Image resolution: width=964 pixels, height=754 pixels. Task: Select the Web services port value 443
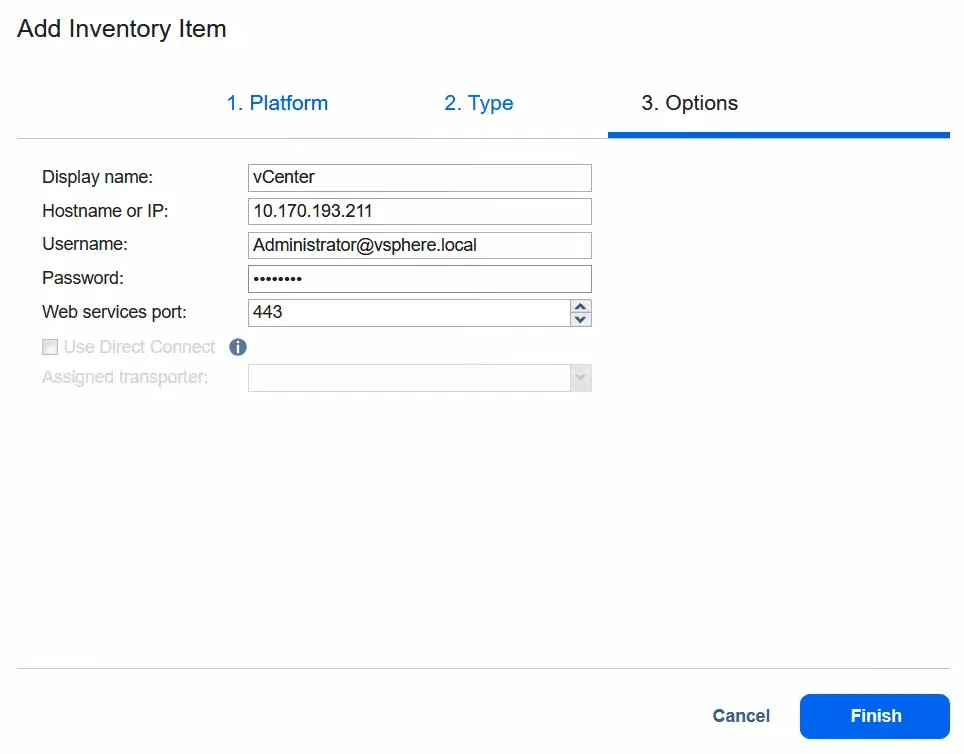[410, 312]
